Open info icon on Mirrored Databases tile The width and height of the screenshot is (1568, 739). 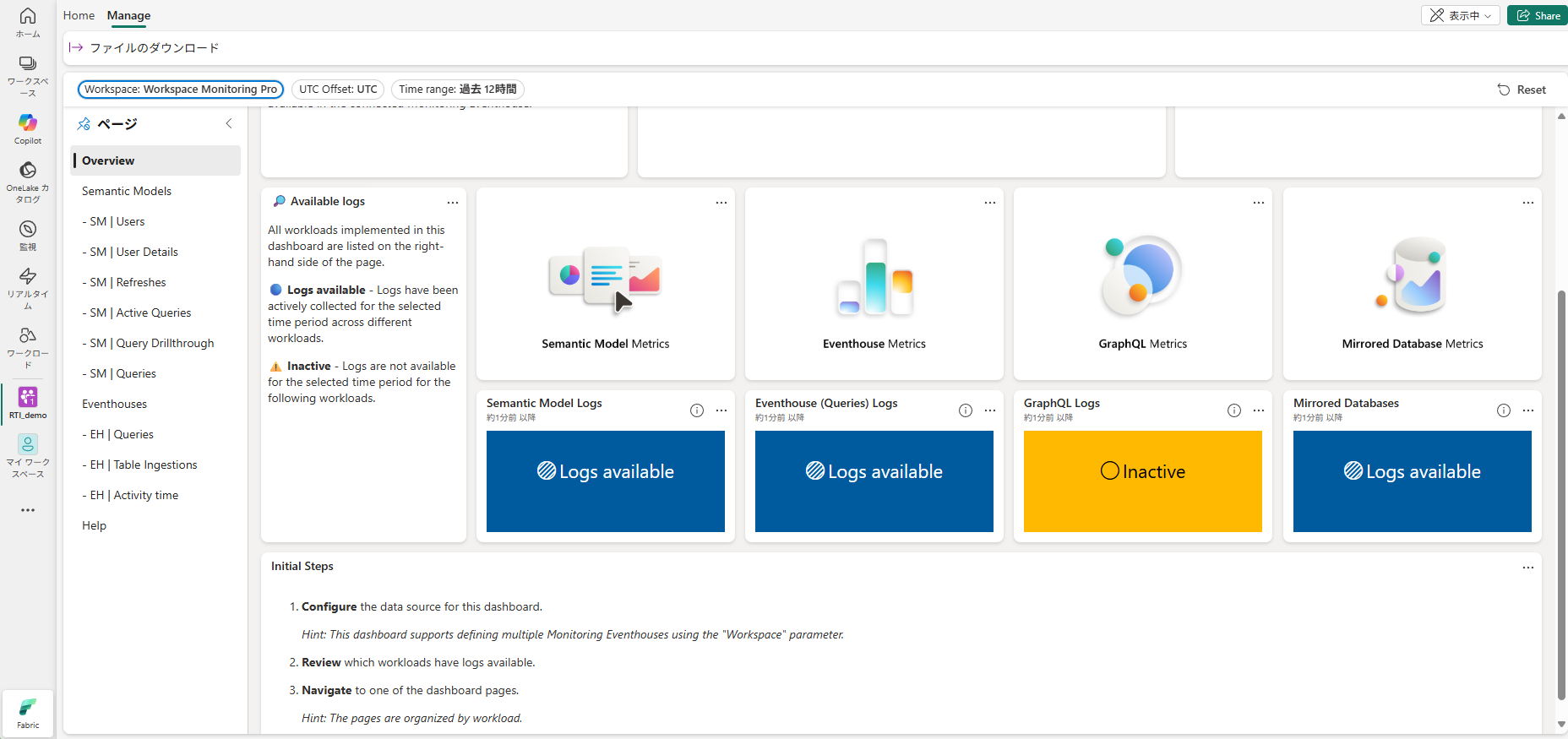pos(1504,410)
